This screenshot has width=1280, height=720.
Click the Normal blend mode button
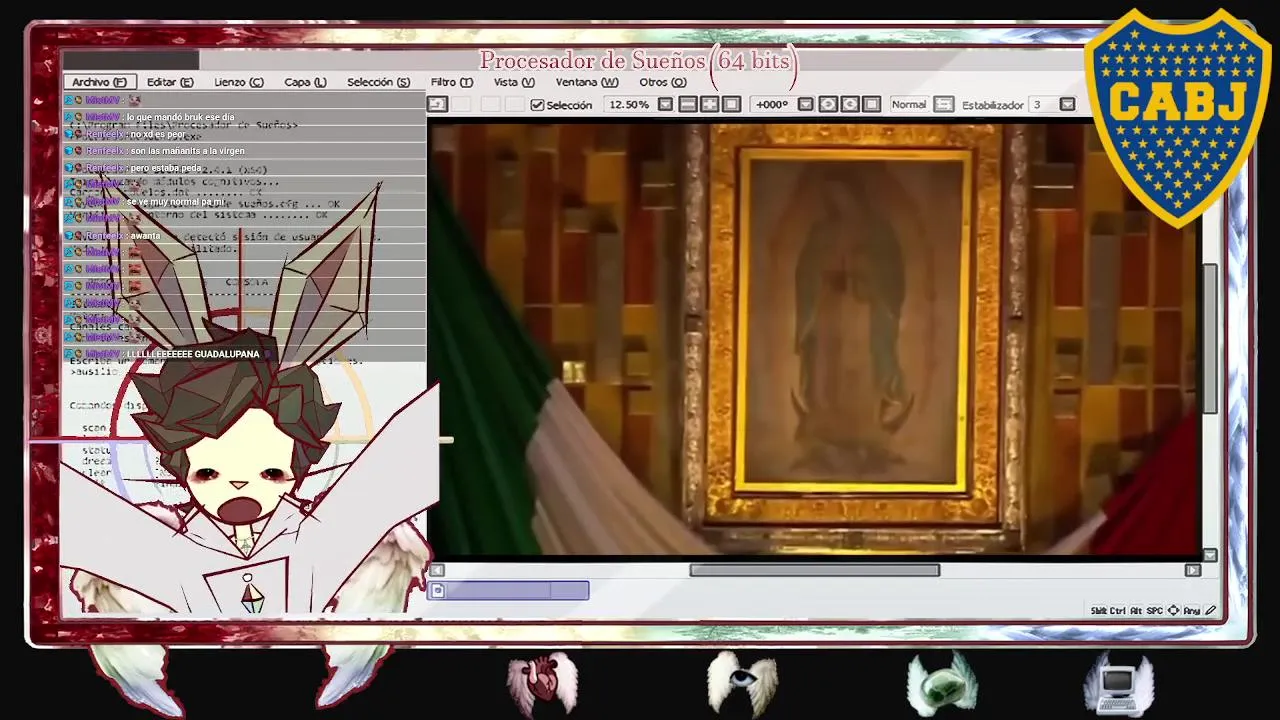pyautogui.click(x=909, y=104)
